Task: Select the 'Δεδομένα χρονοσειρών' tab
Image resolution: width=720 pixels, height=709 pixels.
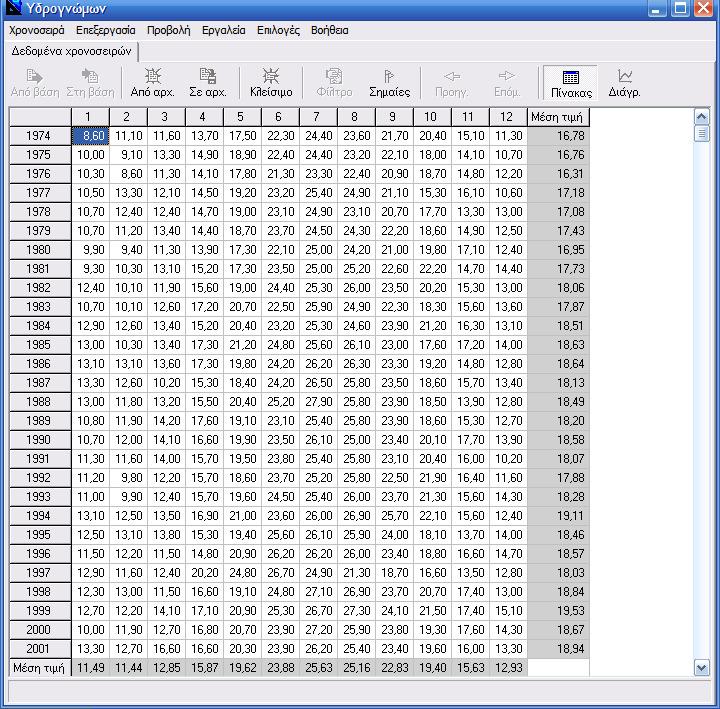Action: tap(71, 51)
